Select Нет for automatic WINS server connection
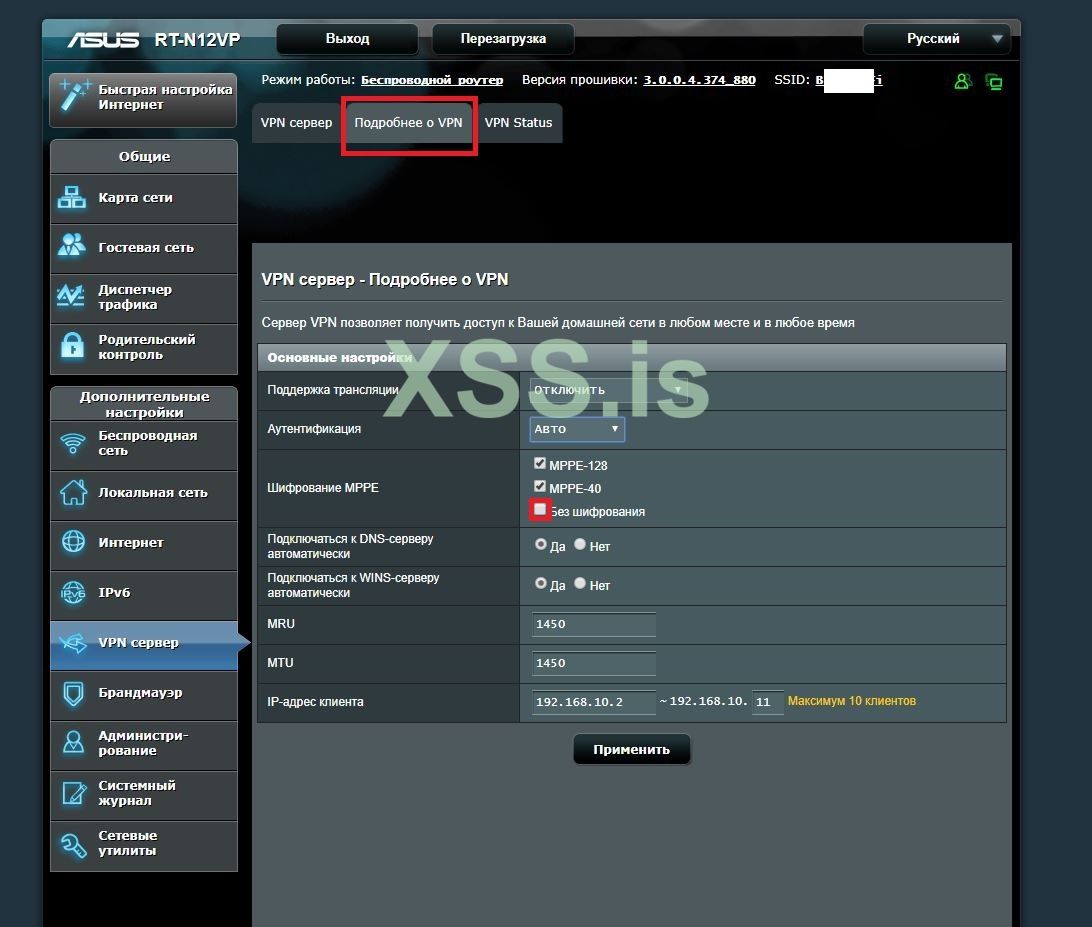The image size is (1092, 927). pyautogui.click(x=579, y=583)
